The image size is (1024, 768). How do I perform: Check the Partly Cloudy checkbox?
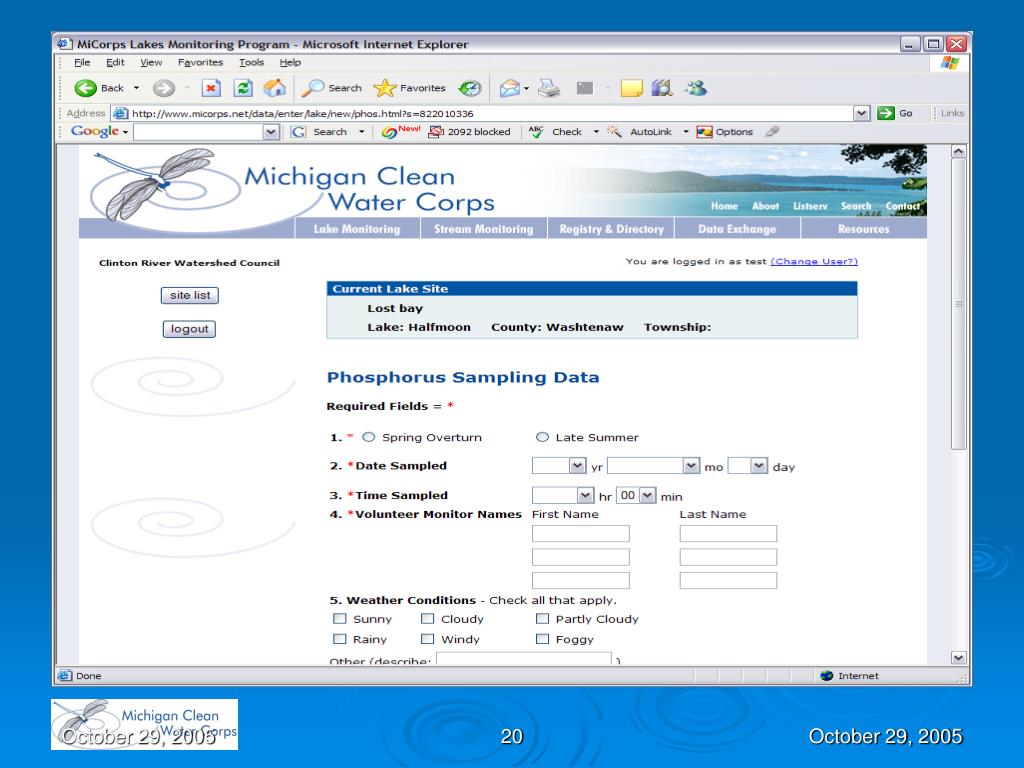click(x=542, y=619)
